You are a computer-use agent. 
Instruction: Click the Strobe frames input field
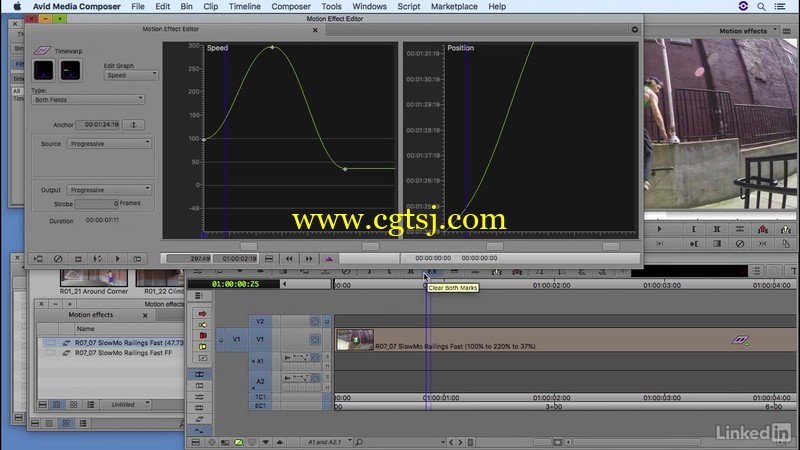(97, 204)
